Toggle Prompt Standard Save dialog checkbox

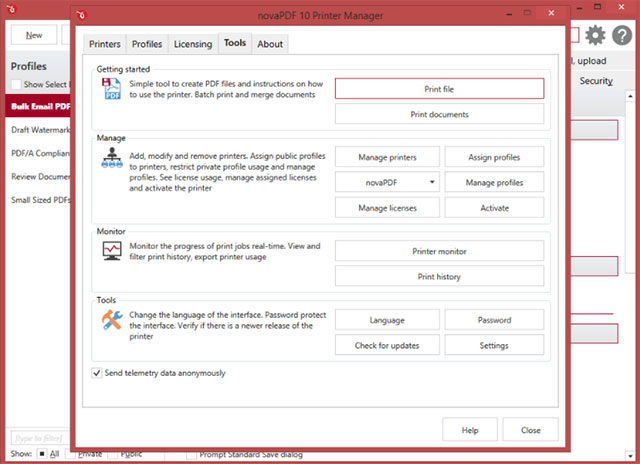pos(191,454)
